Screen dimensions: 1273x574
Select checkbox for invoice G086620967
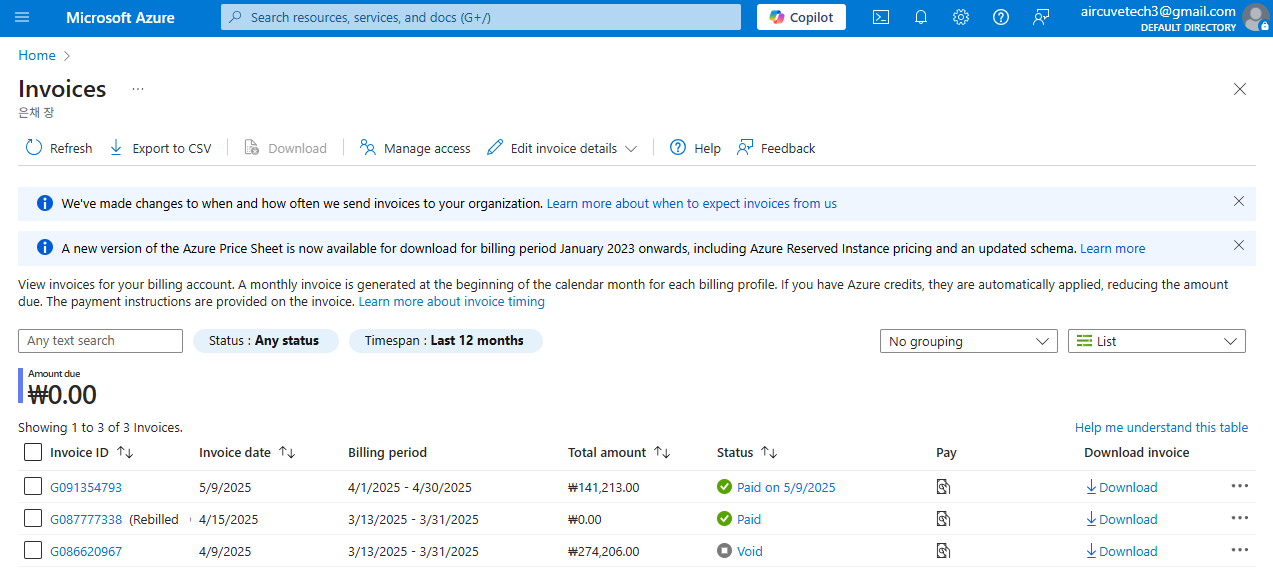(33, 551)
